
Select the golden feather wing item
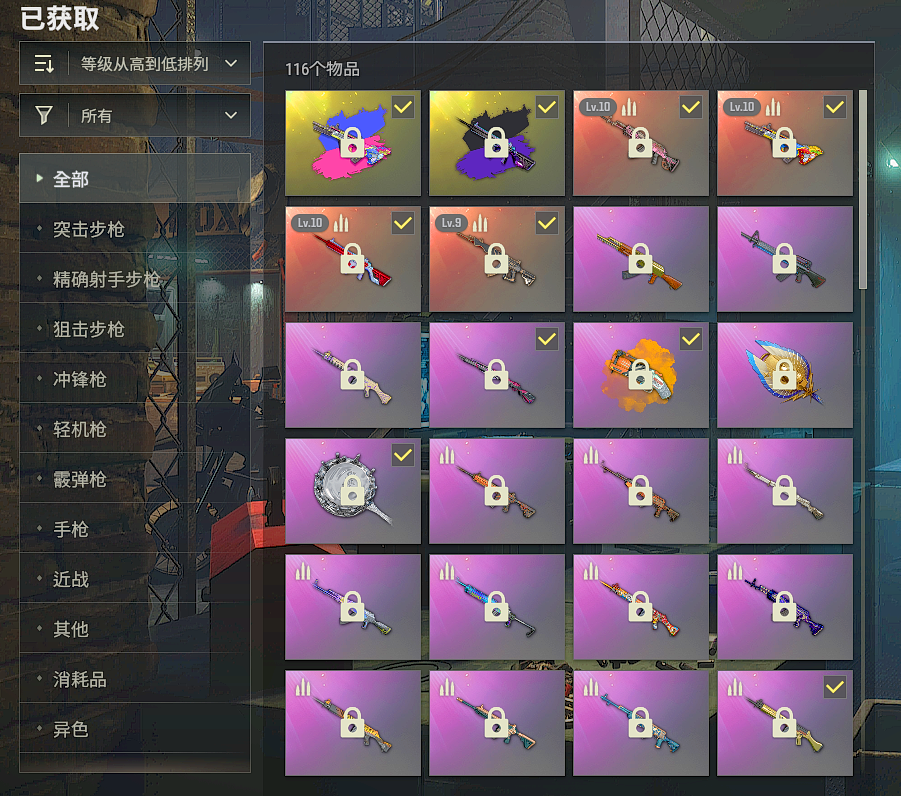[x=784, y=375]
